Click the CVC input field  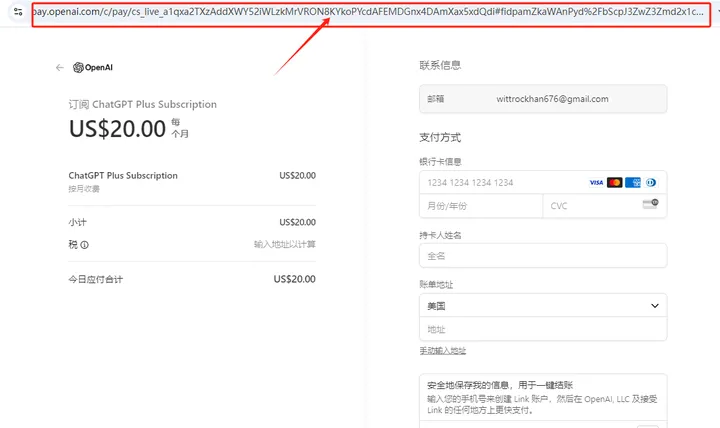point(590,206)
